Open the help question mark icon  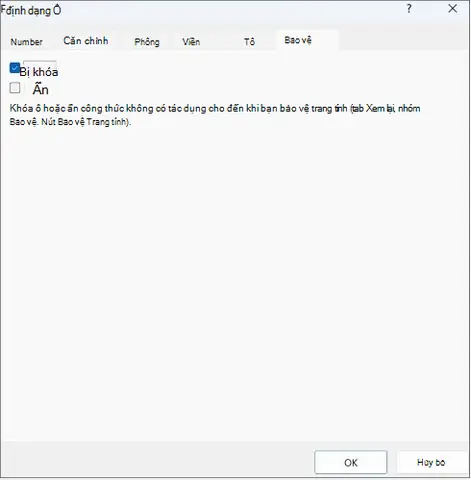pyautogui.click(x=409, y=9)
